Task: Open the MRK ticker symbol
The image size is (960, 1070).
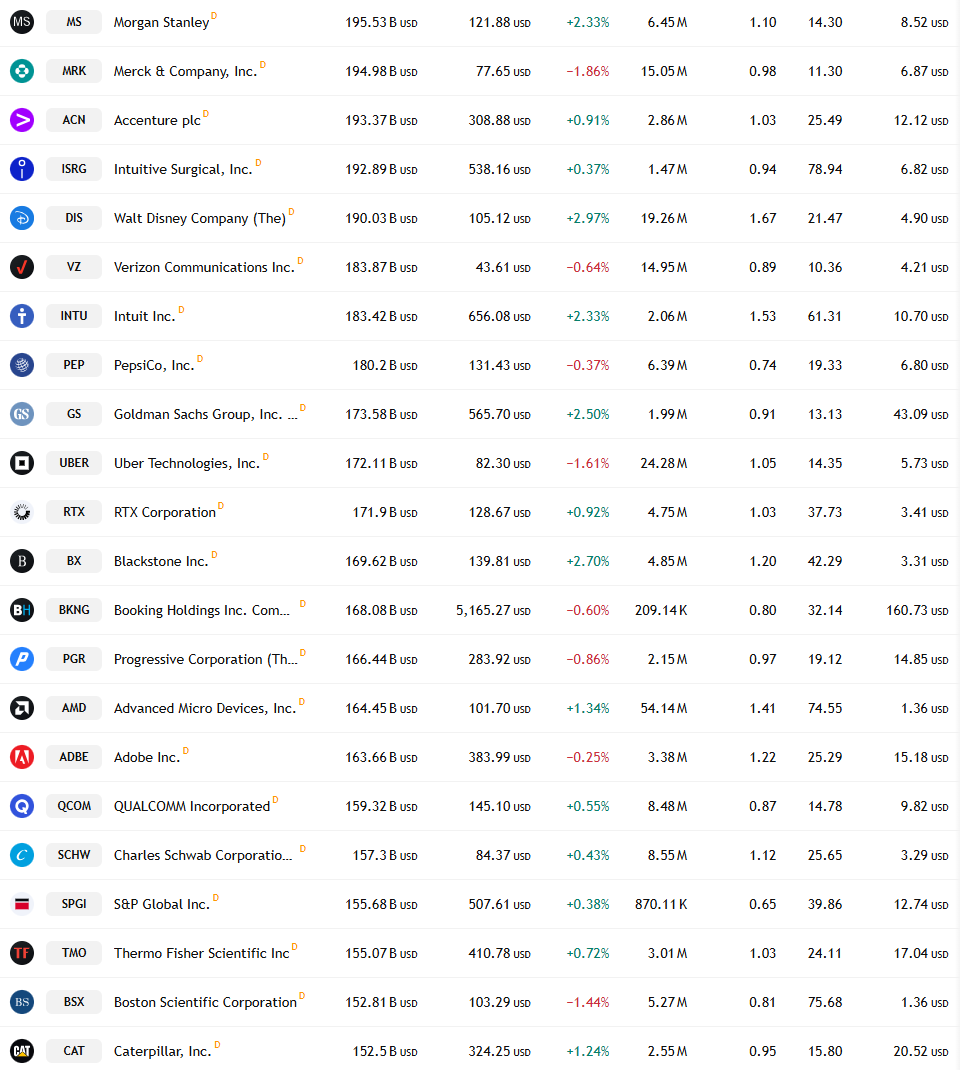Action: click(74, 71)
